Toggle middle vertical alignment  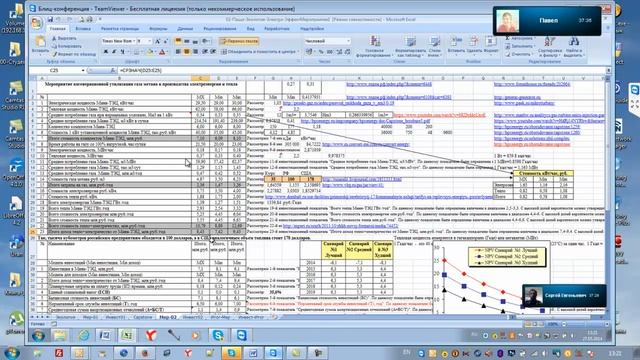point(187,41)
